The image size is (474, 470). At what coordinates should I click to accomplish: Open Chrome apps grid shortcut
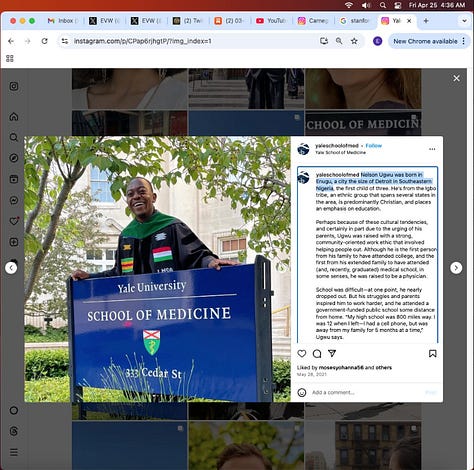click(x=10, y=59)
